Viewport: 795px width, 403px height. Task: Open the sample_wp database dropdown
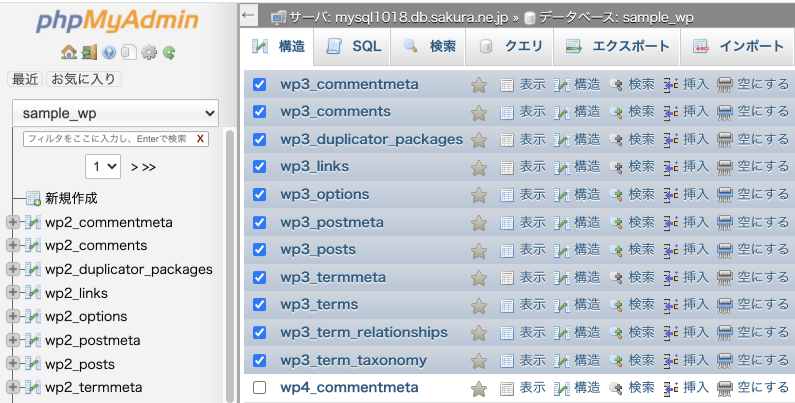116,113
